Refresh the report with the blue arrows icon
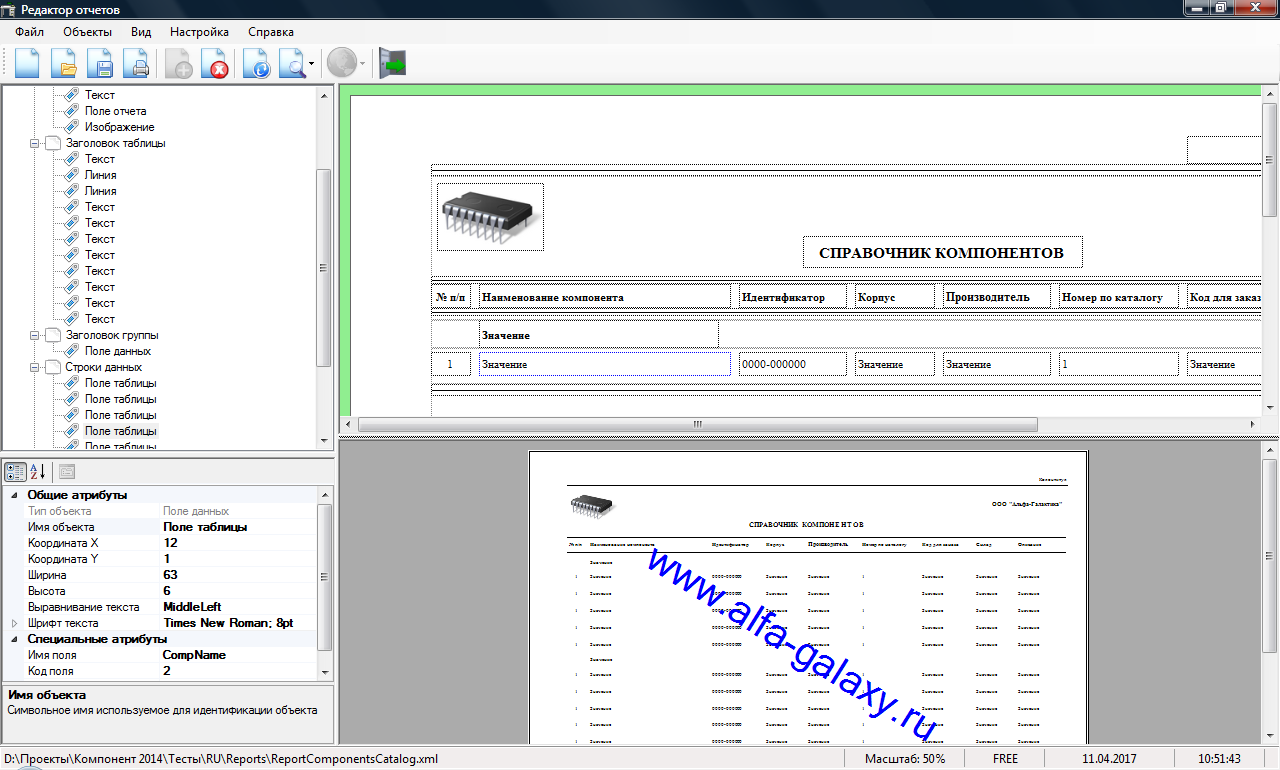Viewport: 1280px width, 770px height. pos(257,65)
